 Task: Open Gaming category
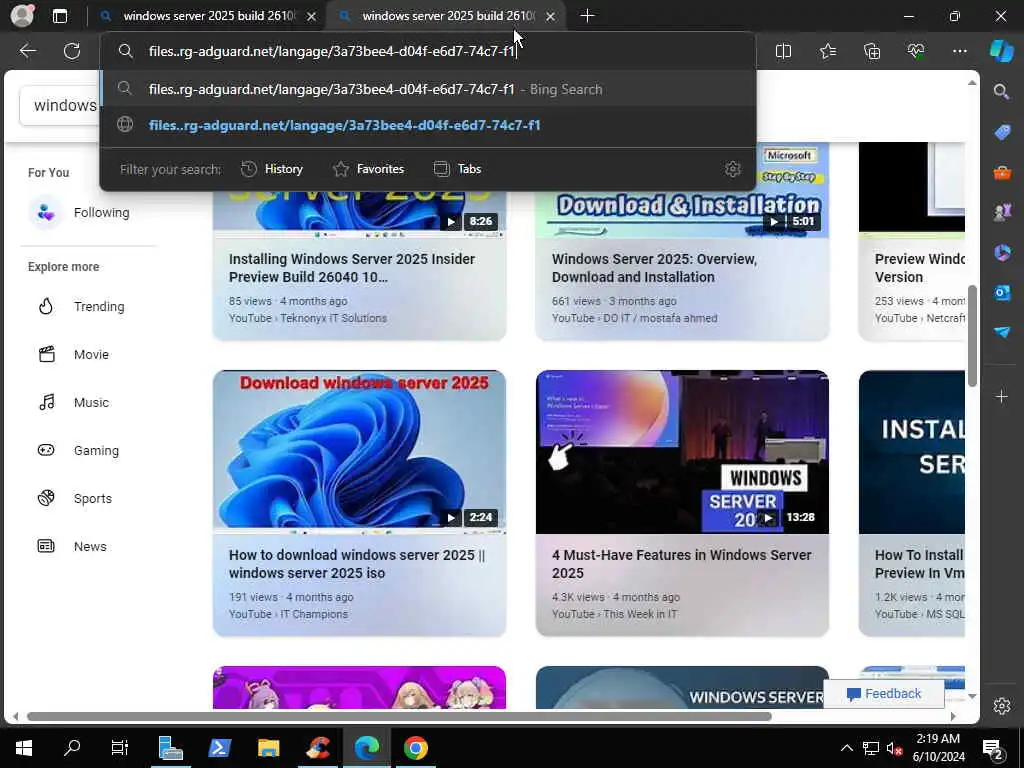(78, 451)
